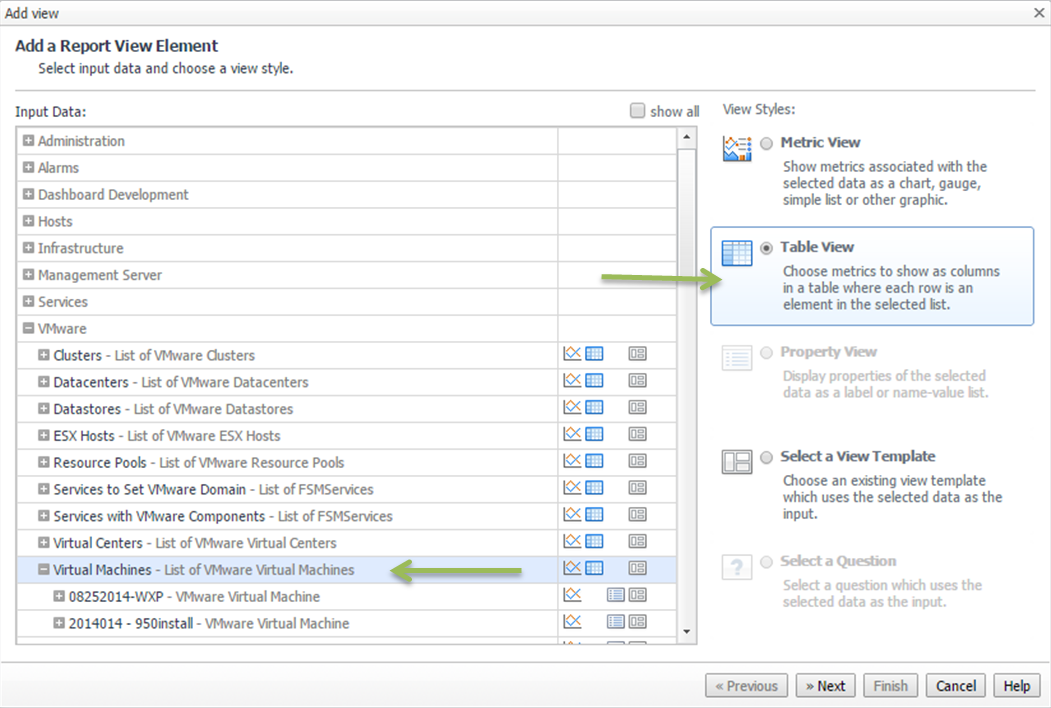Open Help for this dialog
1051x708 pixels.
point(1016,686)
